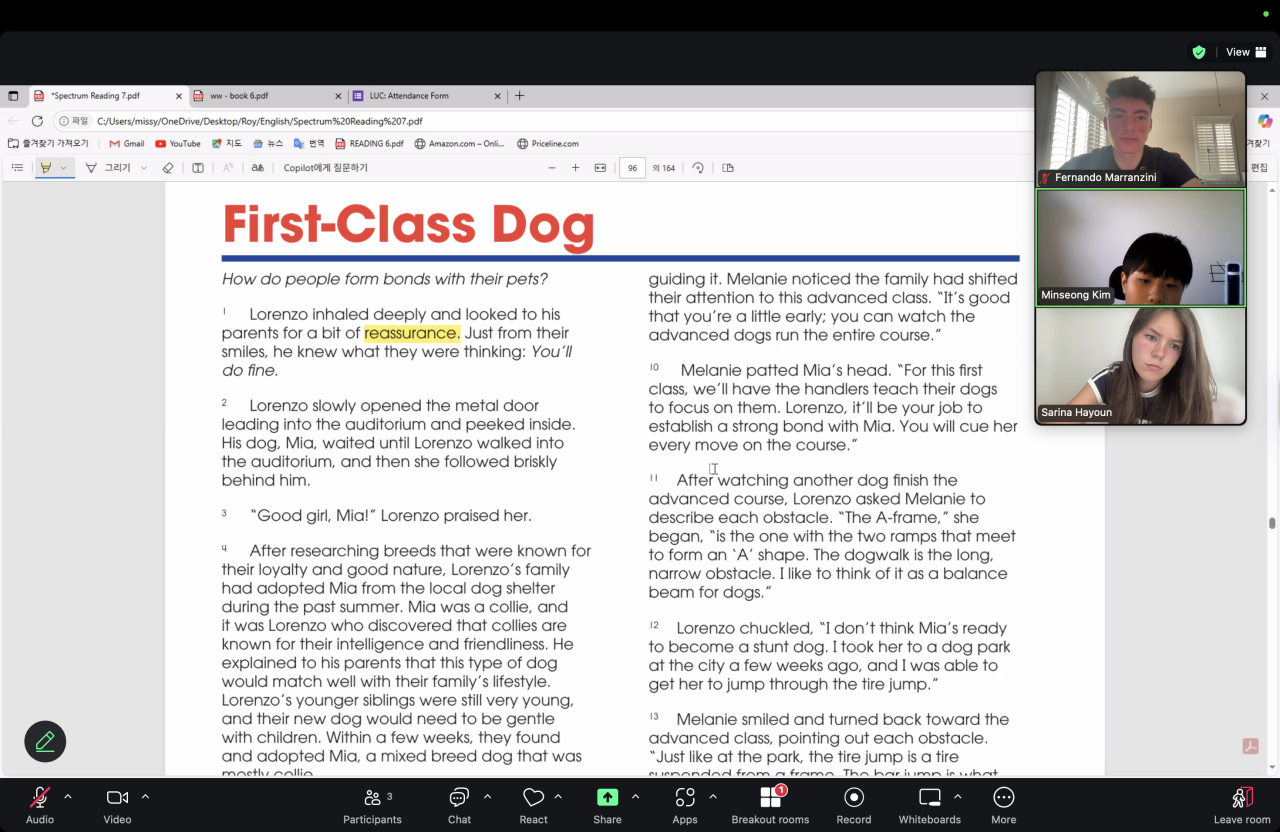The height and width of the screenshot is (832, 1280).
Task: Click the green annotate pencil button
Action: 45,741
